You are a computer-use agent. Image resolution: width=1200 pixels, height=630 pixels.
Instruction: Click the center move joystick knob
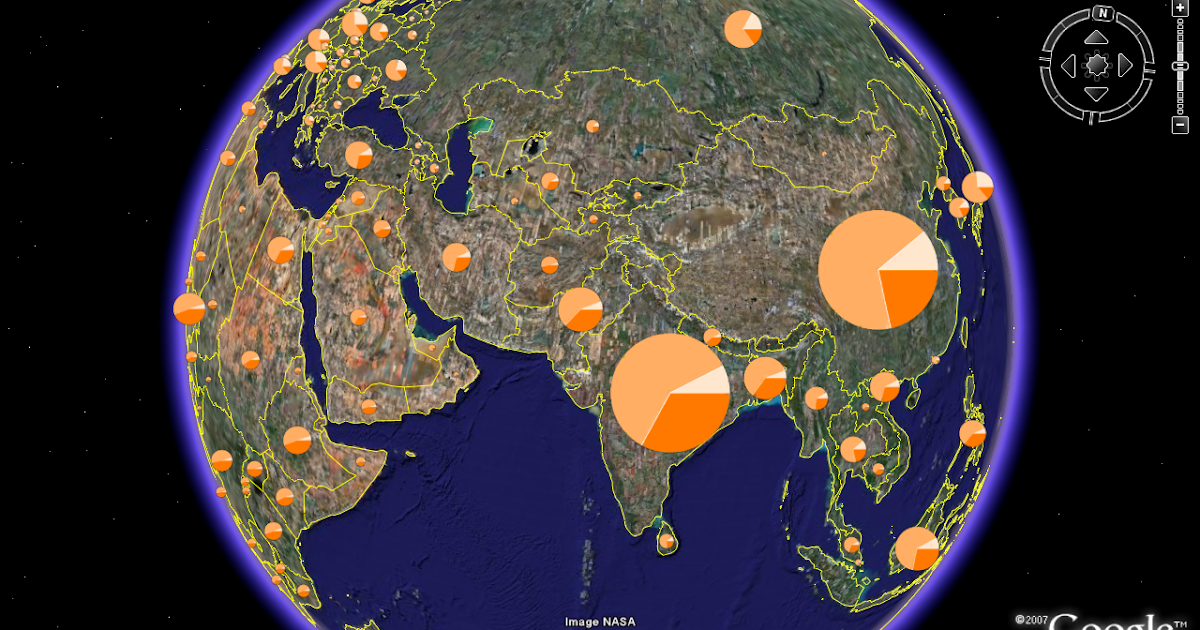click(1097, 66)
